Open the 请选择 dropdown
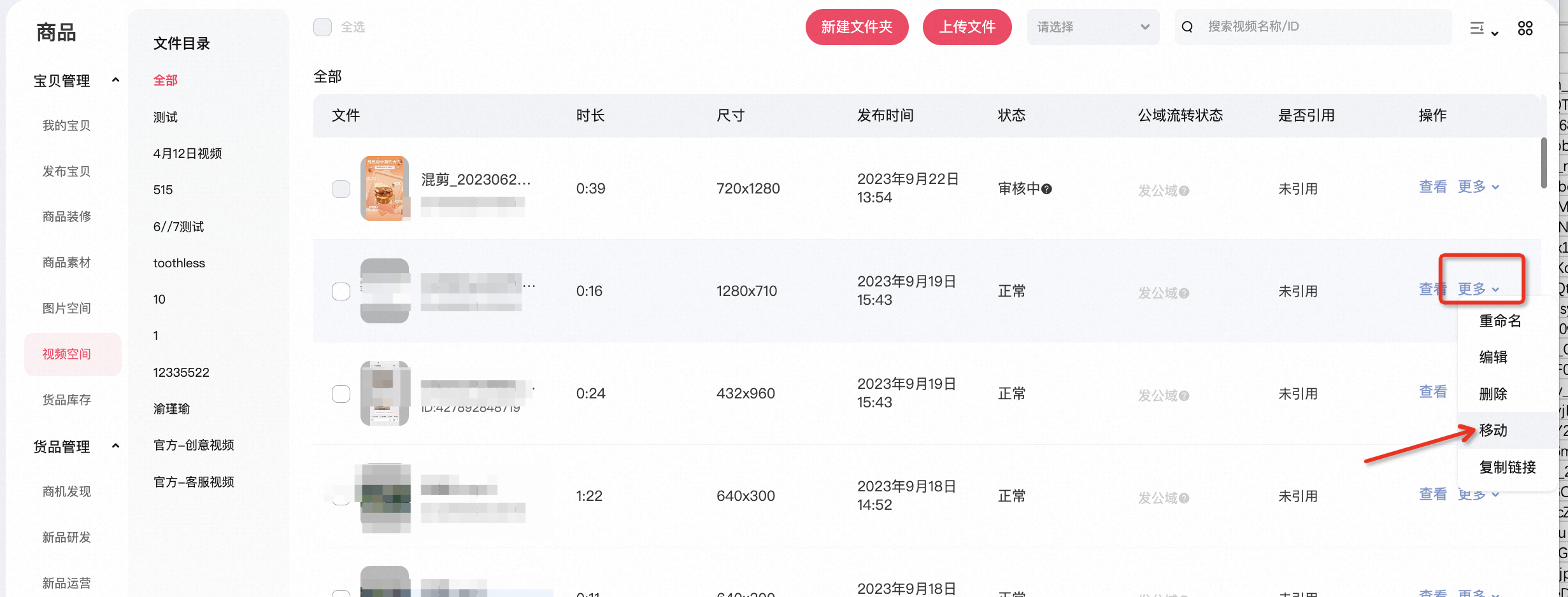The image size is (1568, 597). [x=1093, y=27]
